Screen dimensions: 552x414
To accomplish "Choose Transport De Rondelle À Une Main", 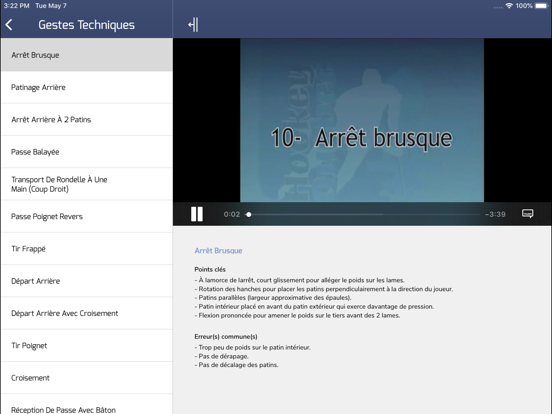I will tap(87, 184).
